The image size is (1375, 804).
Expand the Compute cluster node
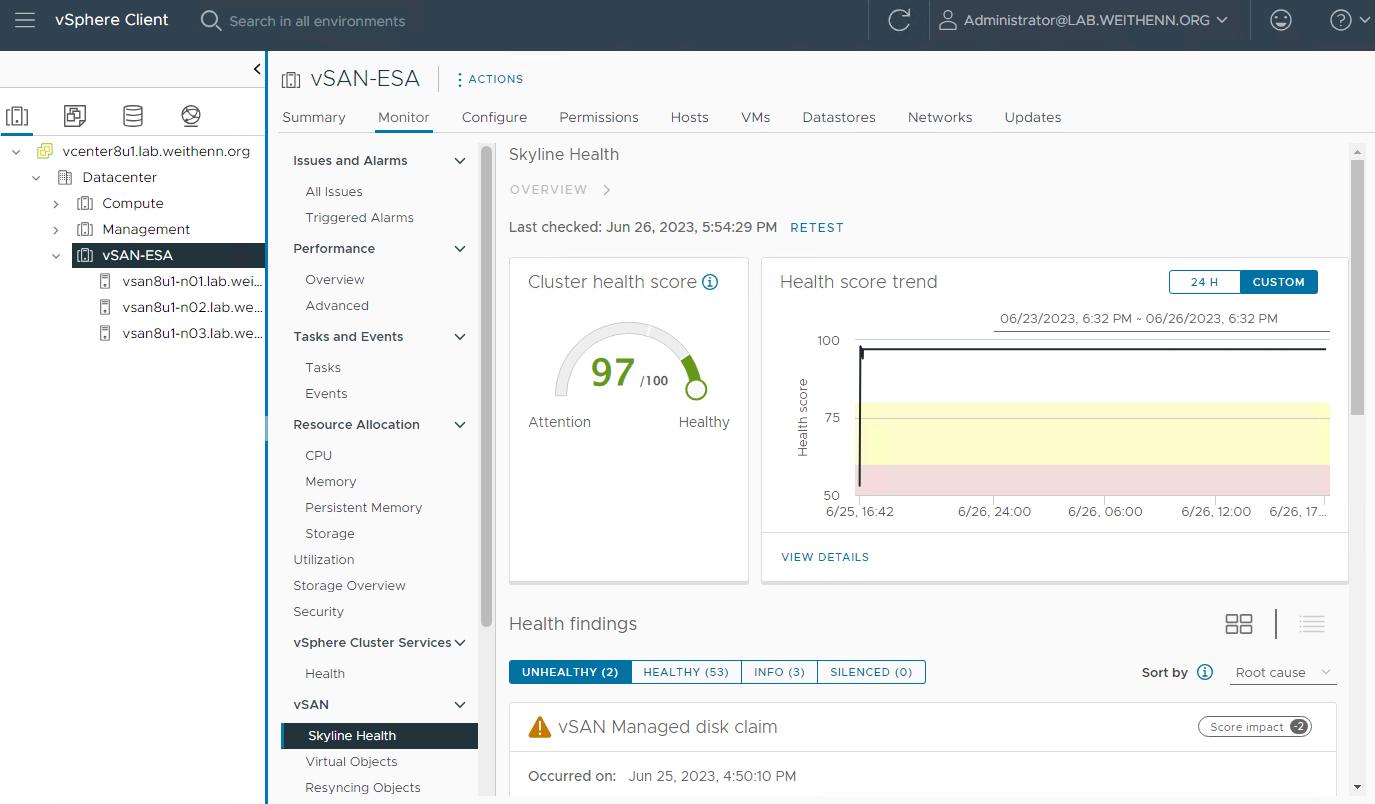[56, 203]
